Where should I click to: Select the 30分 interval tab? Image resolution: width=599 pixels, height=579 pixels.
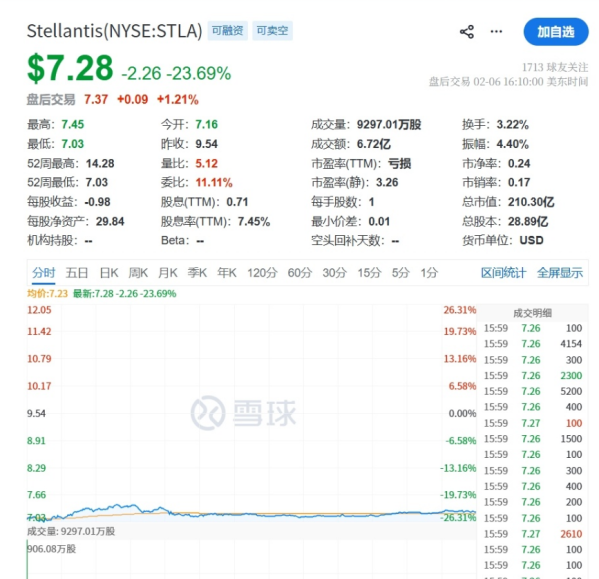335,273
